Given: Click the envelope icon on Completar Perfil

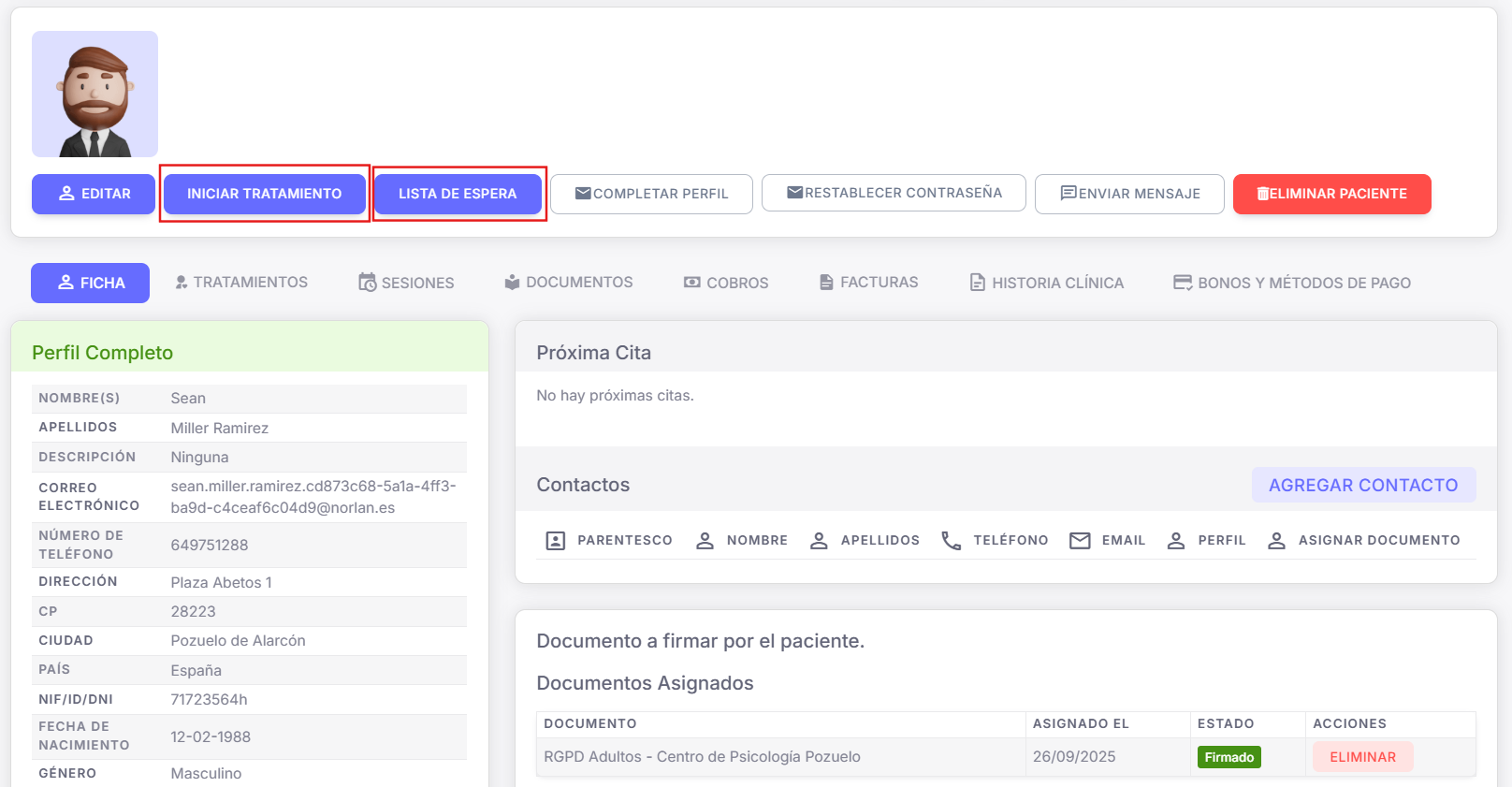Looking at the screenshot, I should [583, 194].
